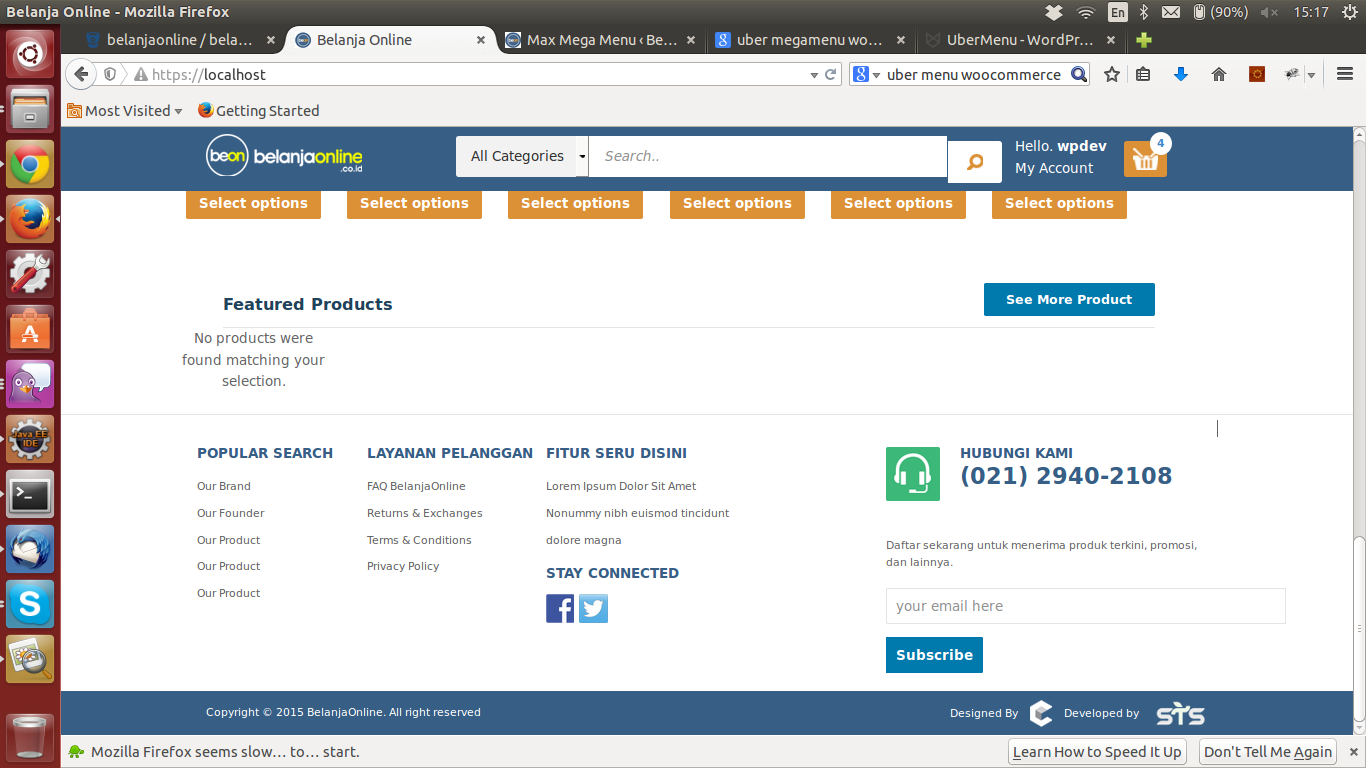Reload the page with refresh icon

coord(831,74)
